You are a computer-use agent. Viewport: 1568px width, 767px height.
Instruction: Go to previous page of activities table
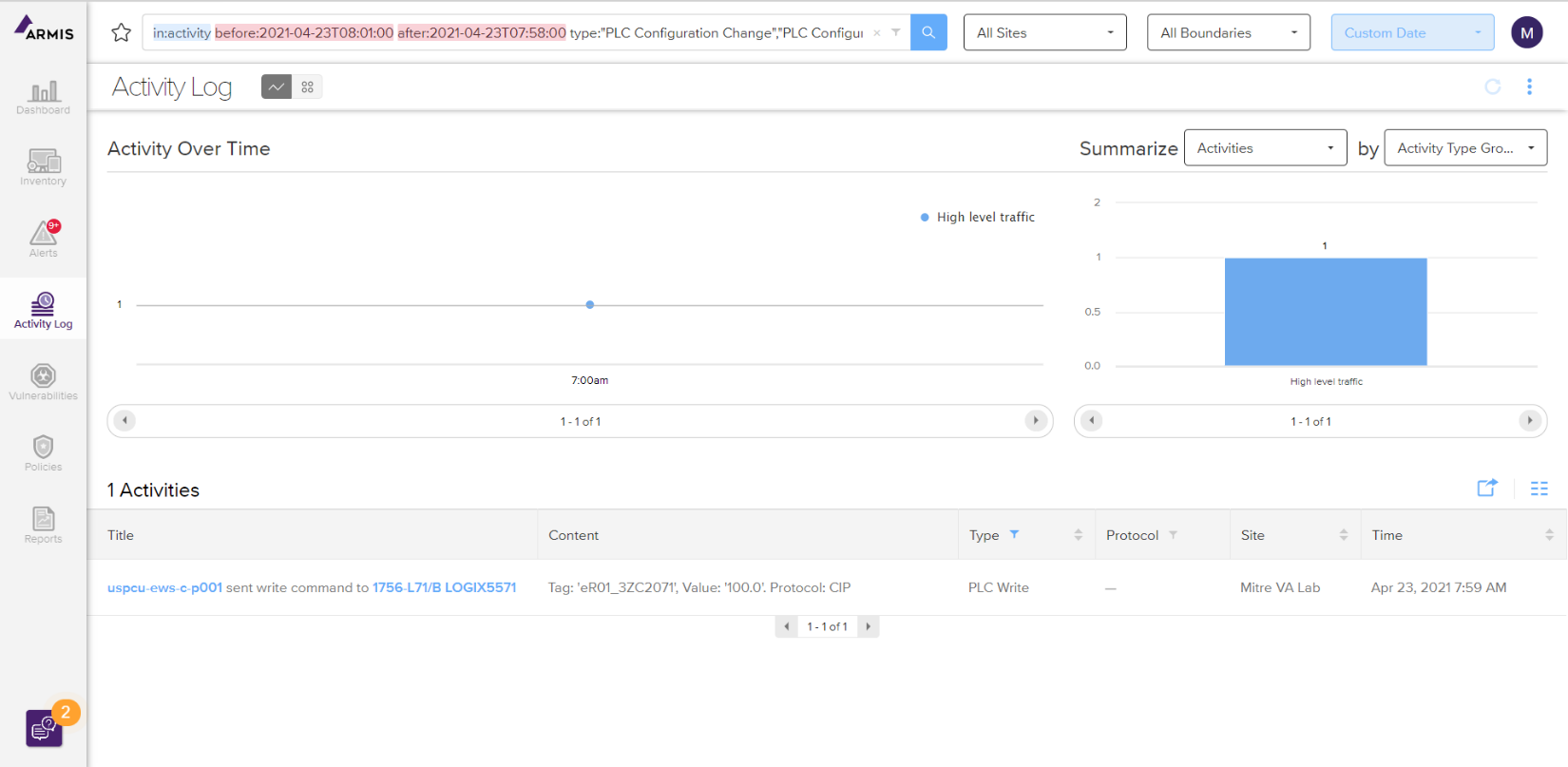point(787,626)
